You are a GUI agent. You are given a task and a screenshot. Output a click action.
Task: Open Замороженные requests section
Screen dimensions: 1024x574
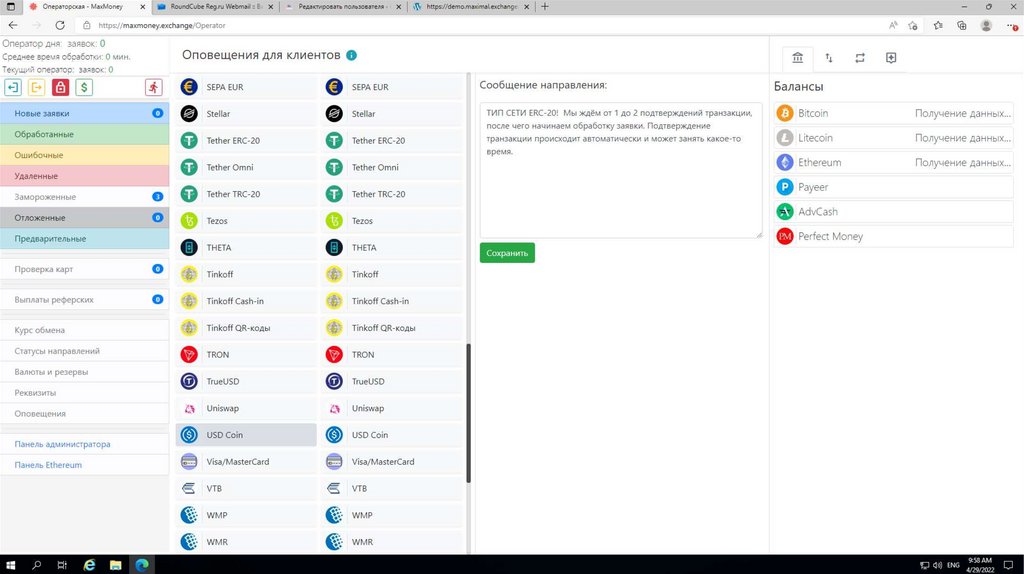pyautogui.click(x=84, y=197)
